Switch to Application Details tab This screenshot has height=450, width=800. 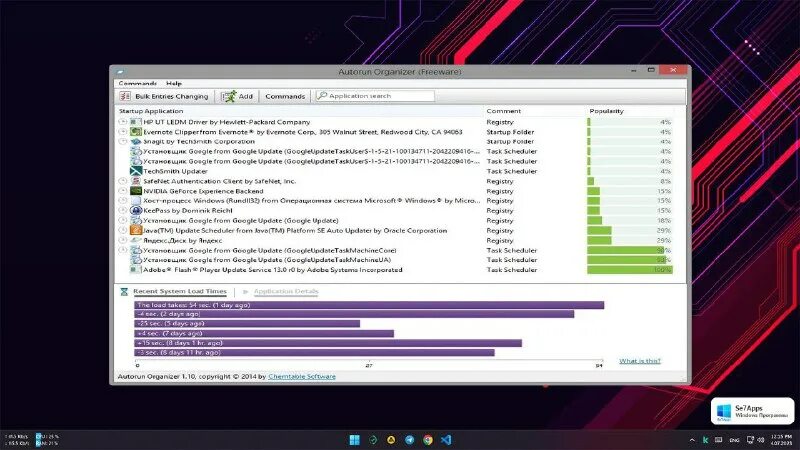tap(286, 291)
